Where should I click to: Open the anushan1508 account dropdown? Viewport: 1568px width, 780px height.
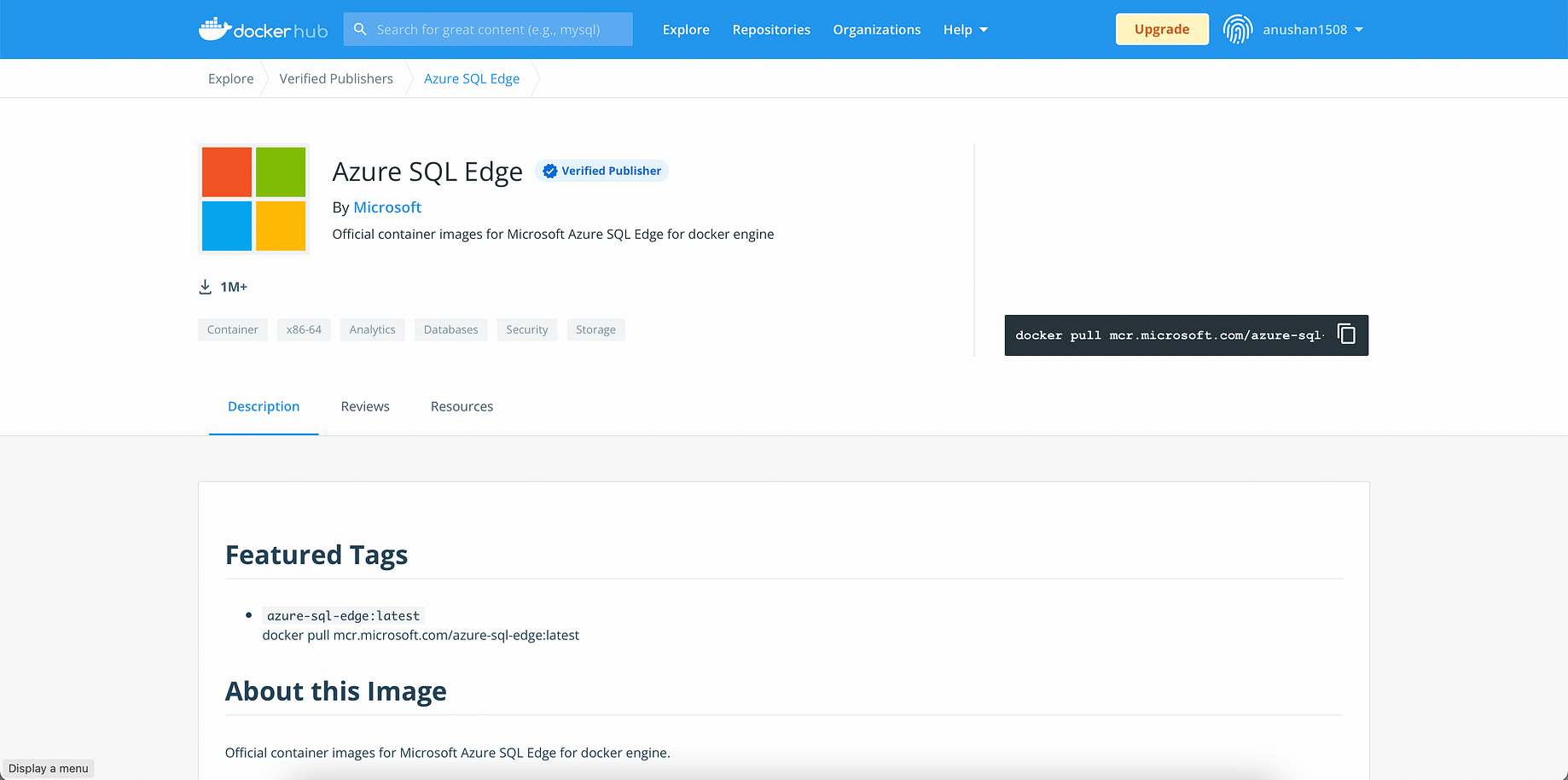(1313, 30)
